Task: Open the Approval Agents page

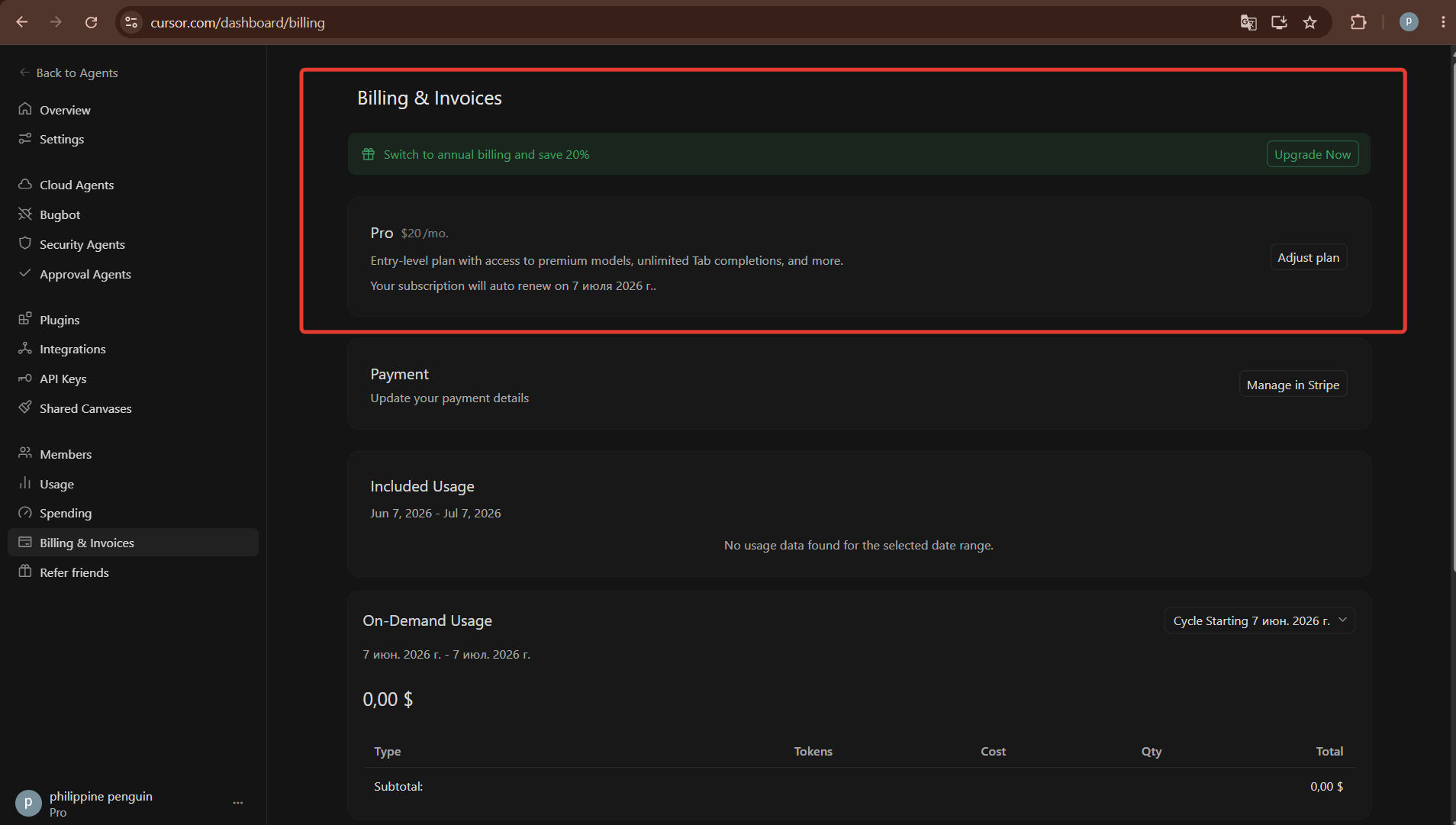Action: point(133,274)
